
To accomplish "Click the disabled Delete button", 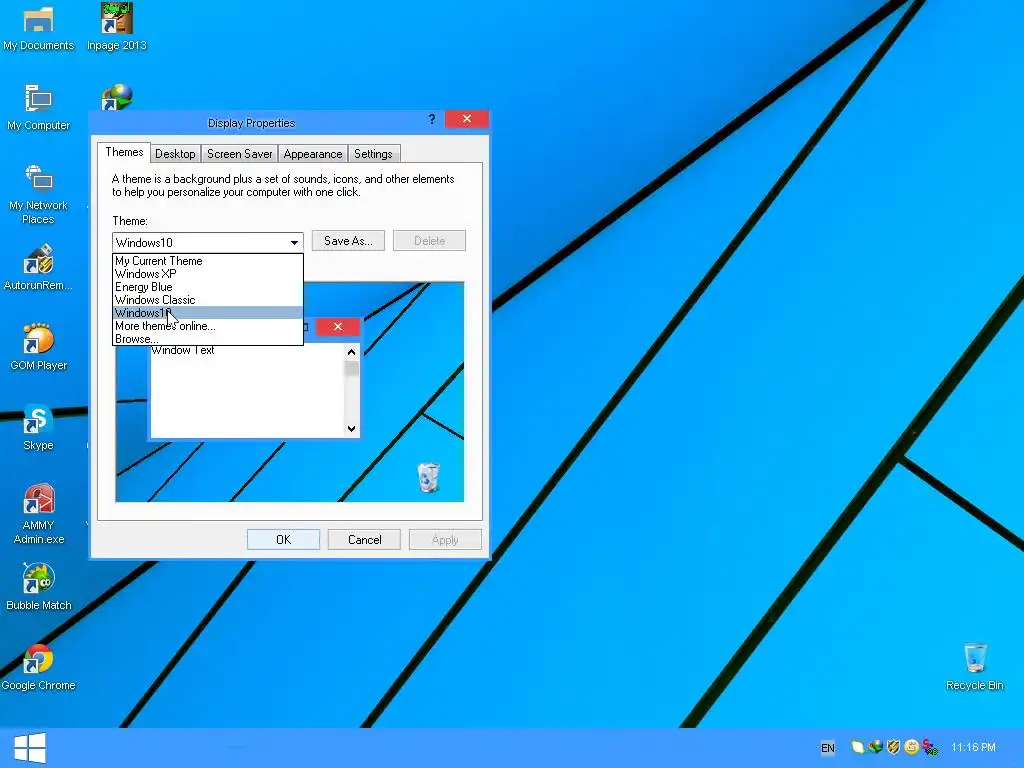I will coord(429,241).
